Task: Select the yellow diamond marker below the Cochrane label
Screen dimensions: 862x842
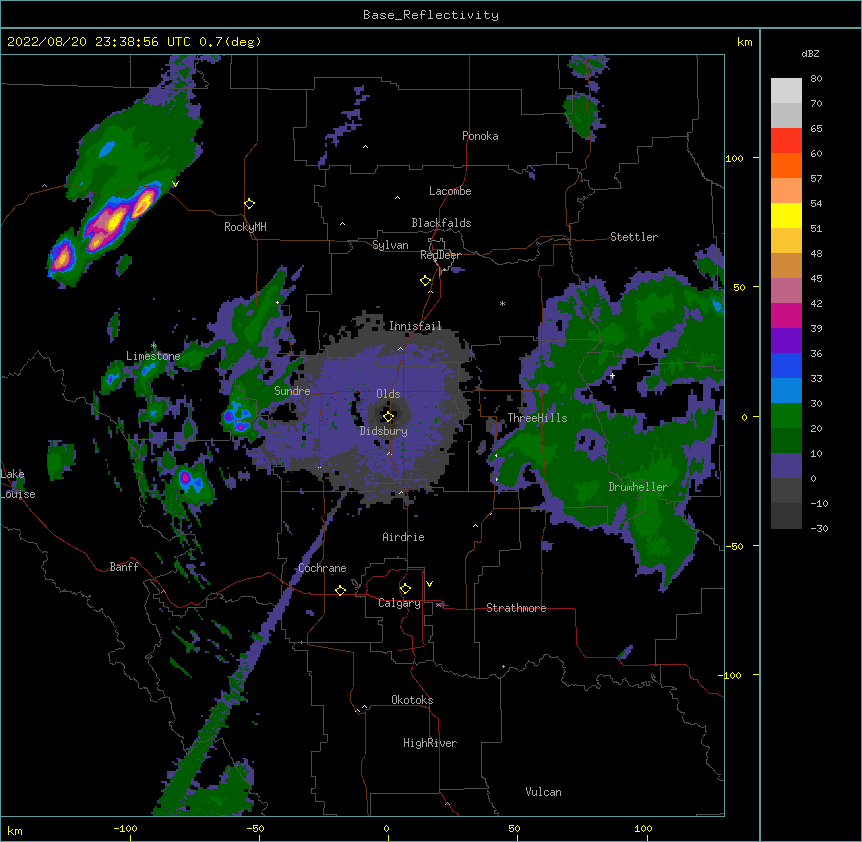Action: click(340, 590)
